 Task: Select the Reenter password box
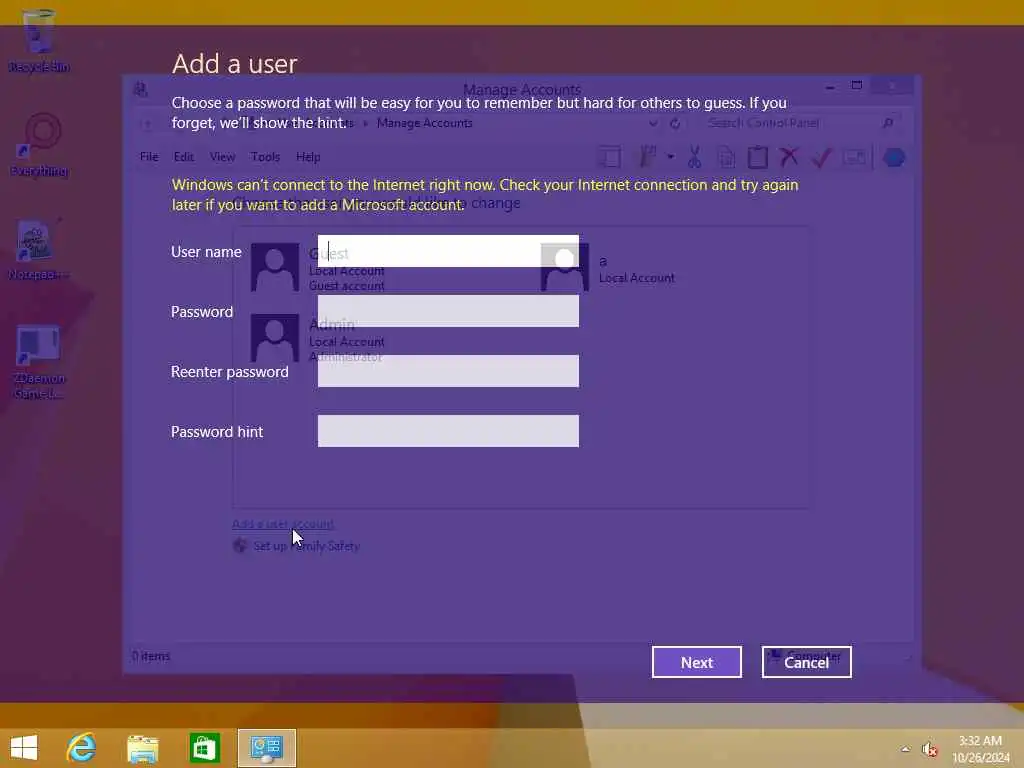448,371
